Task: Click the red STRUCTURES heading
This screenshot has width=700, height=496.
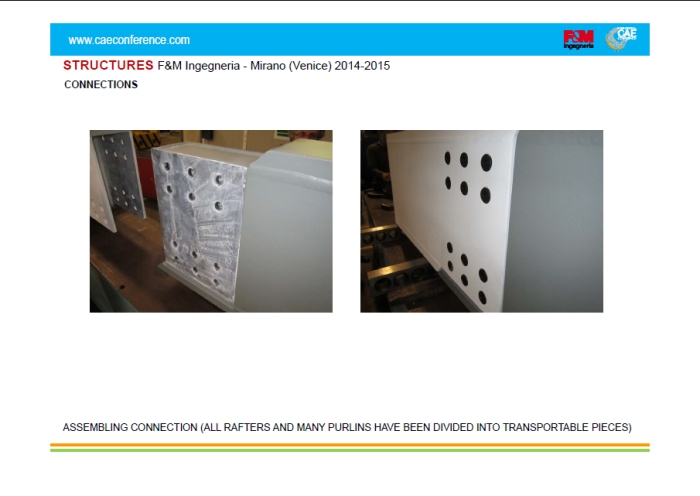Action: [108, 66]
